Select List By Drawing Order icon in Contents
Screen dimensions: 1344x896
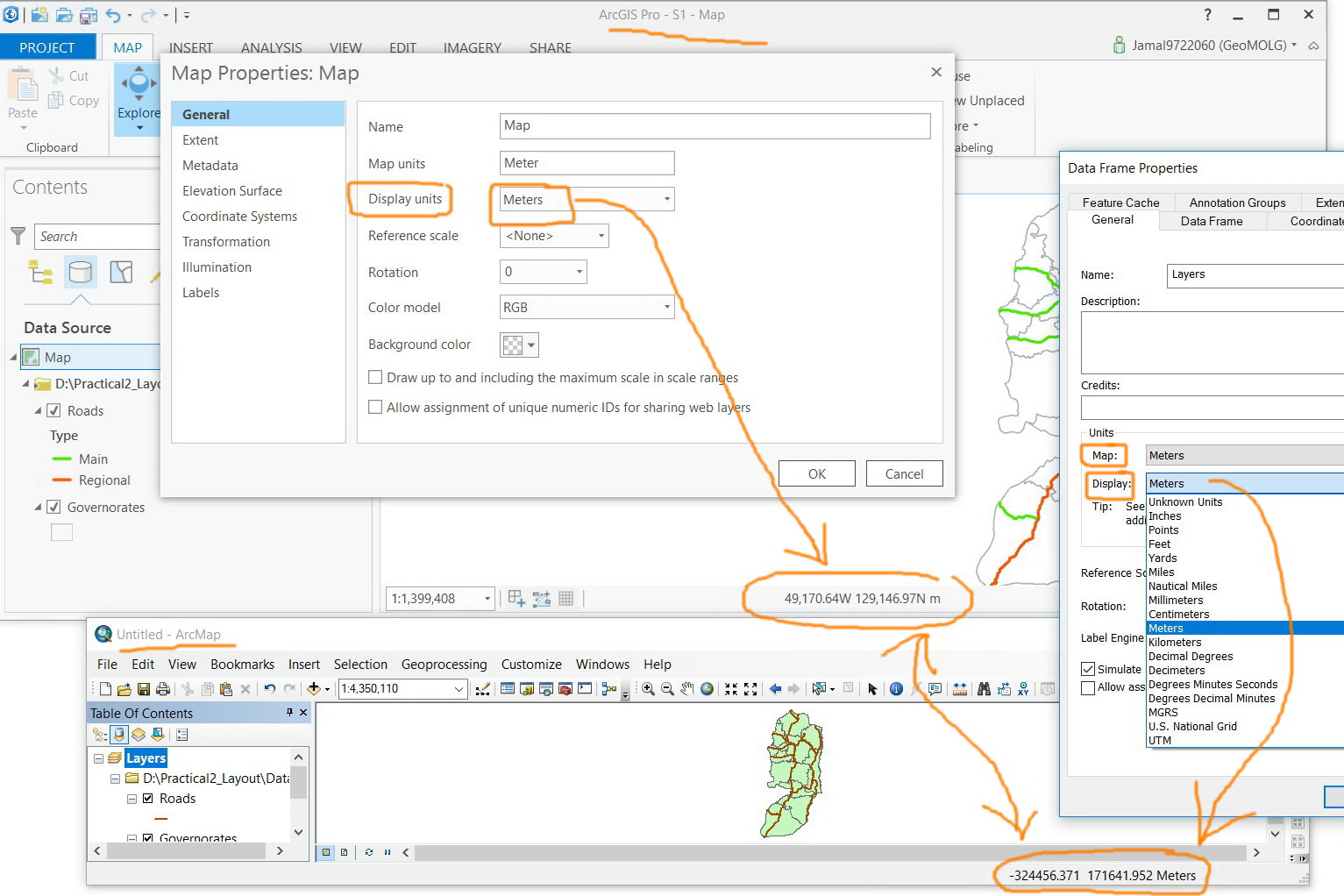point(40,273)
